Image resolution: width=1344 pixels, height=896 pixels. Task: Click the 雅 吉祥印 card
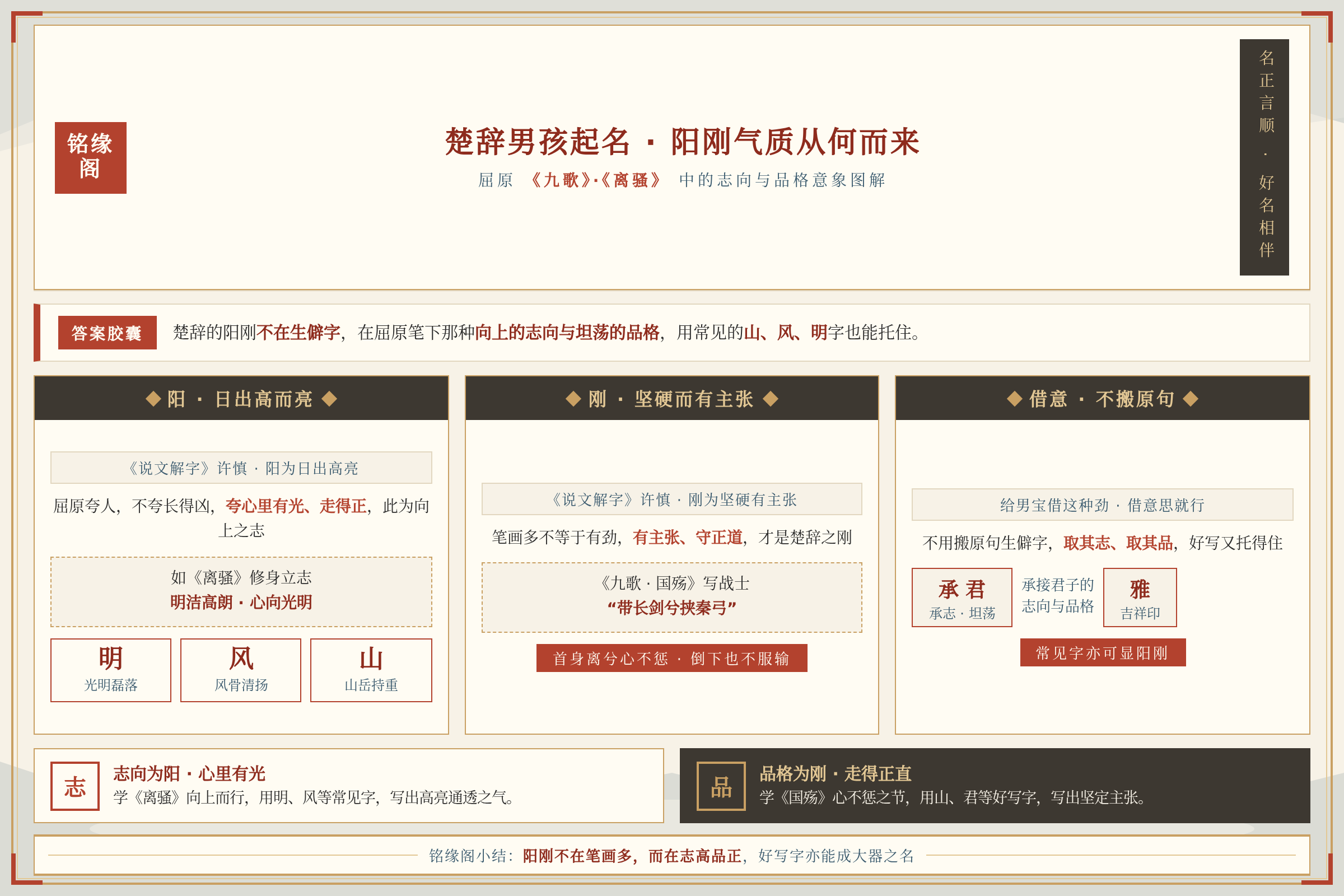pos(1140,598)
